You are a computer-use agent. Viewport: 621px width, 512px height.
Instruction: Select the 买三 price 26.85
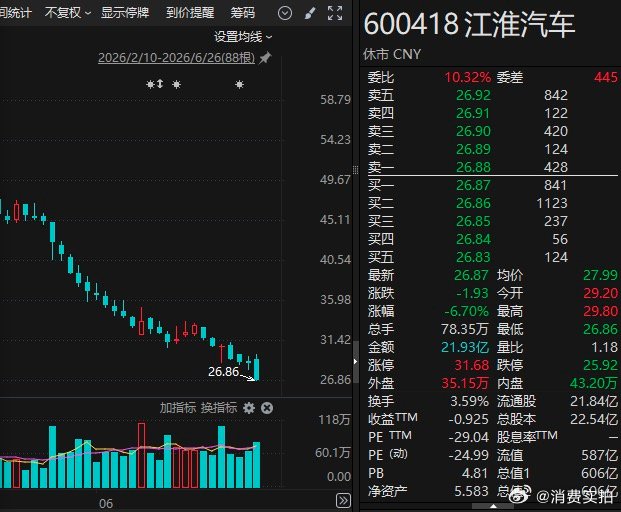[473, 221]
